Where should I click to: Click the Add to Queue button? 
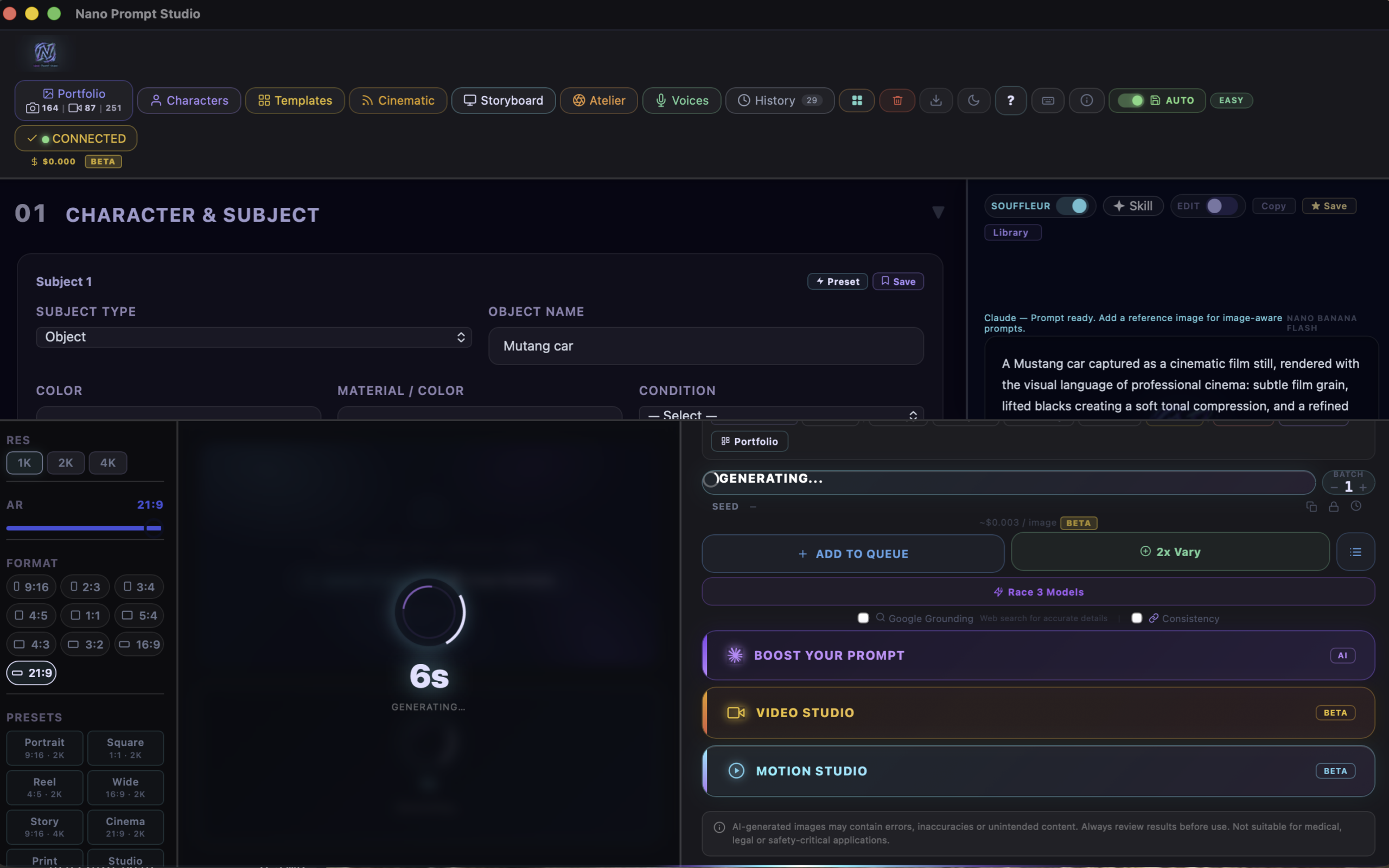point(852,554)
